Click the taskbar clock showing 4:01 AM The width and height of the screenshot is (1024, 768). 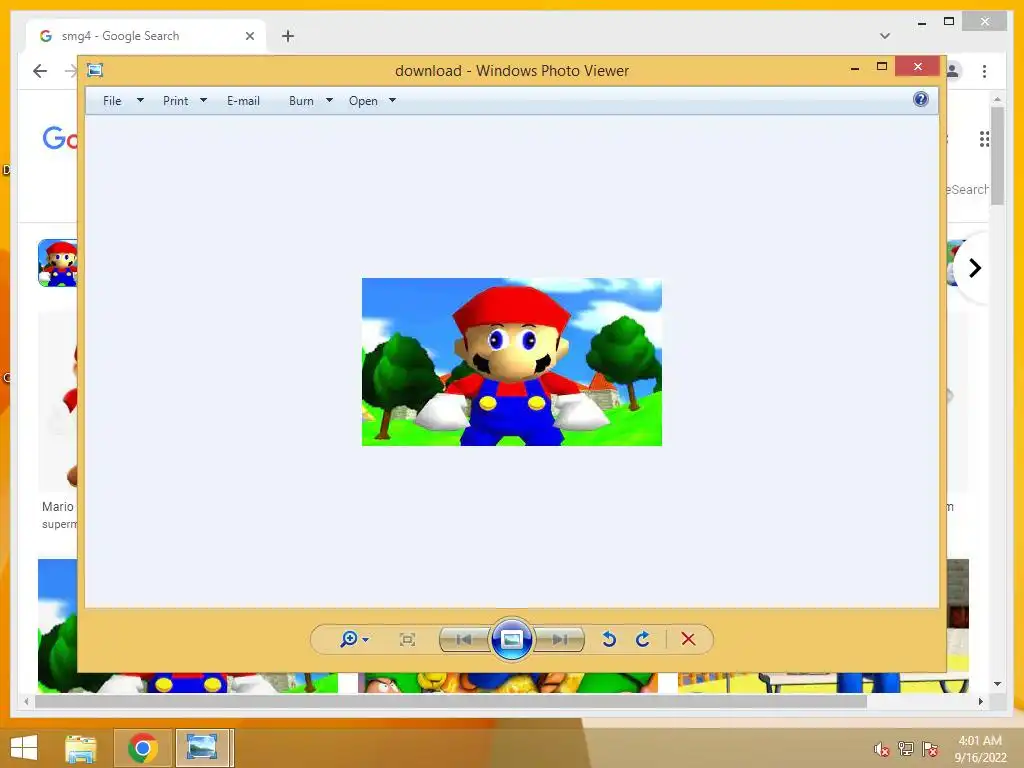(x=980, y=748)
